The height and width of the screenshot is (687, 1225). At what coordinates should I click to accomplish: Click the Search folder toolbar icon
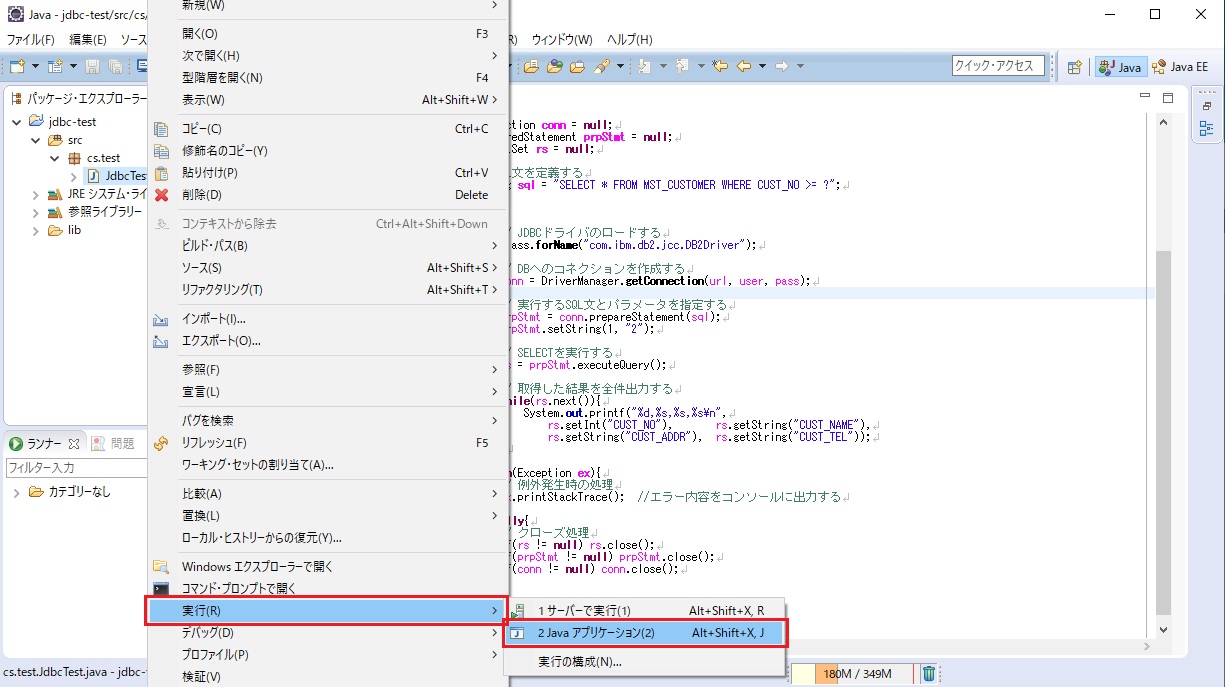pos(577,66)
